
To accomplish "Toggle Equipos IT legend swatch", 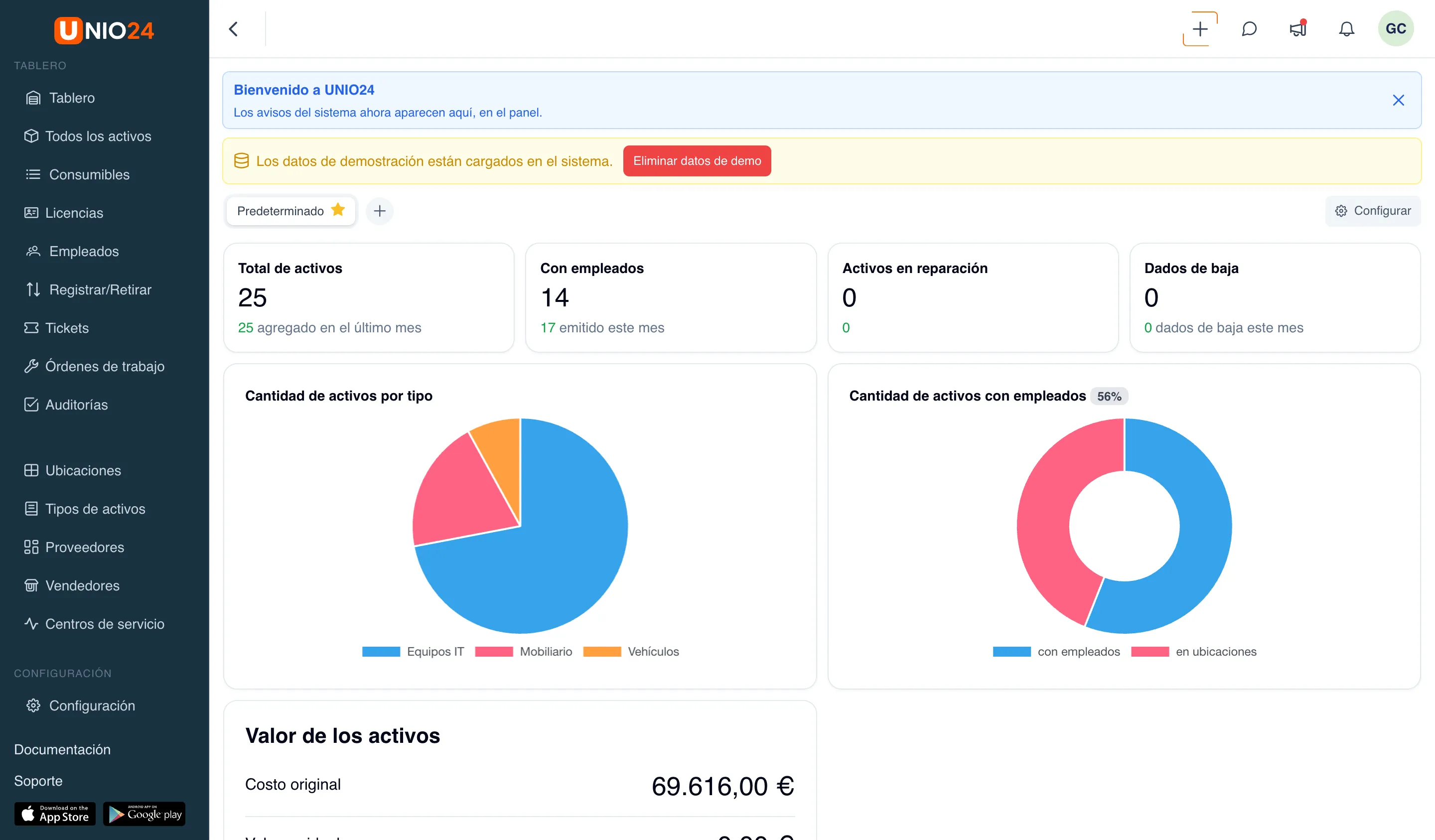I will click(381, 652).
